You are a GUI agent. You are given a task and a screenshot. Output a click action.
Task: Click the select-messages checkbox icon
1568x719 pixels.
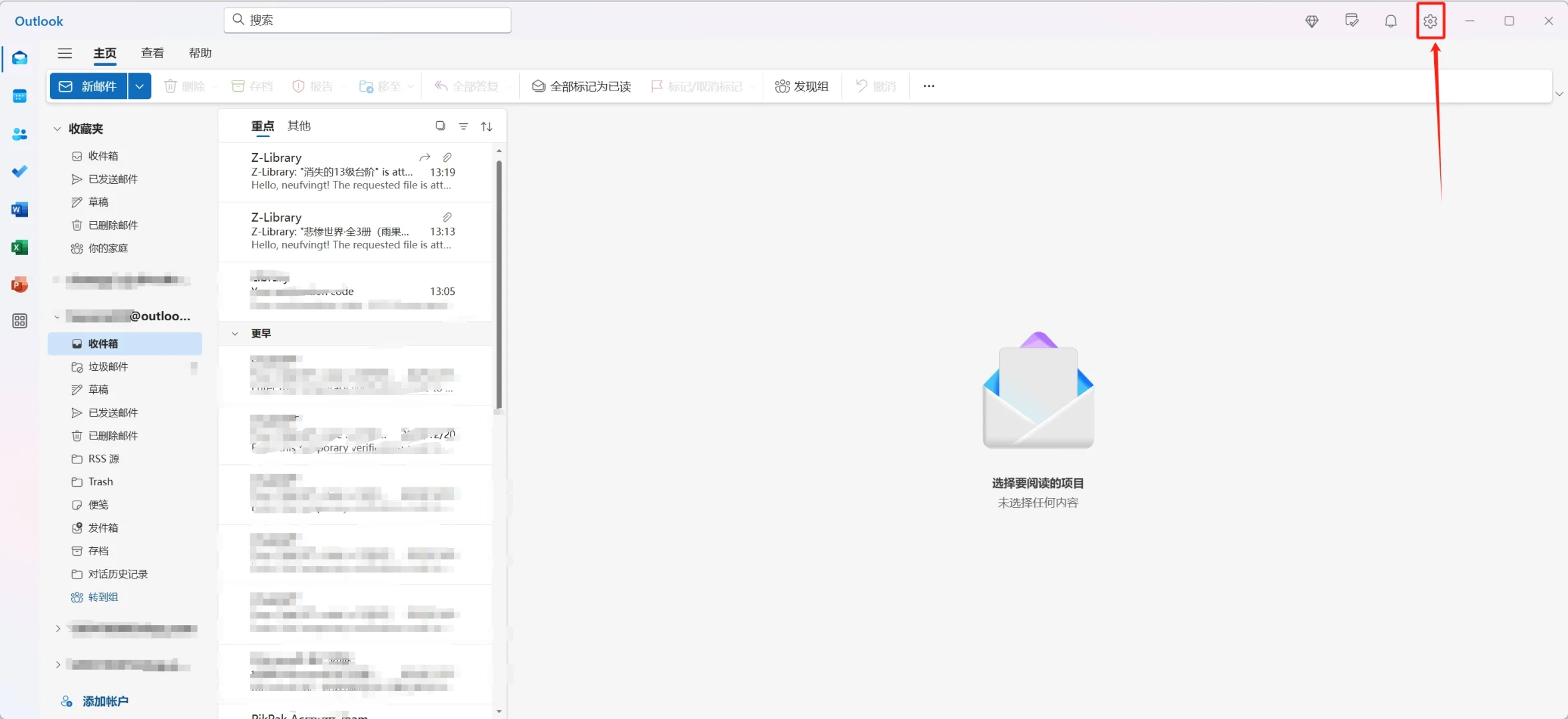[440, 126]
